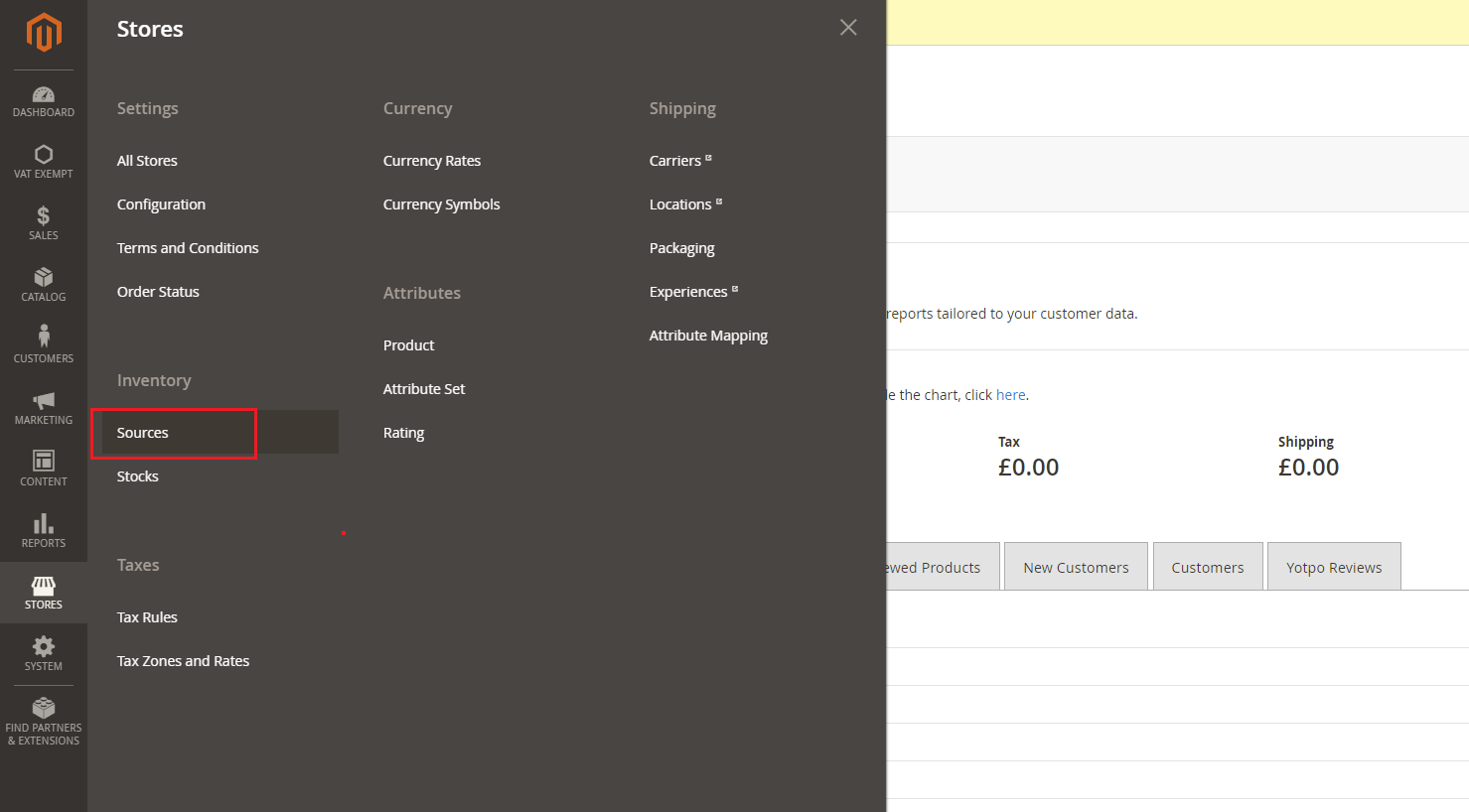Select Sources under Inventory
This screenshot has height=812, width=1469.
[143, 433]
